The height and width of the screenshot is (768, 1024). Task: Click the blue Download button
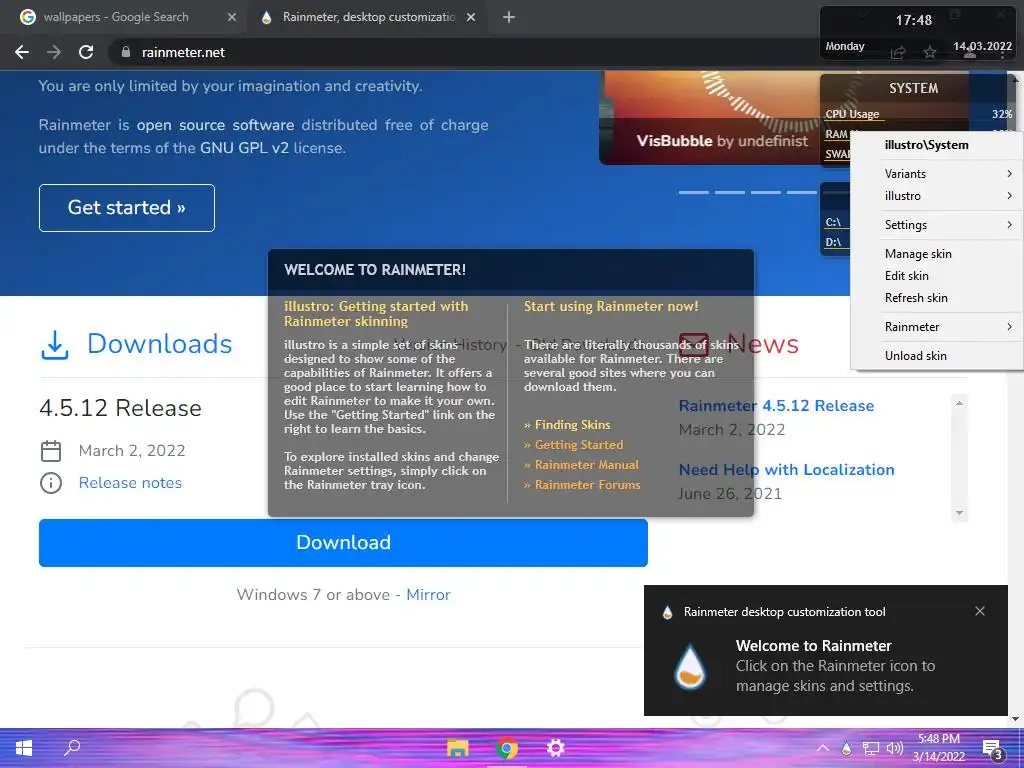[343, 543]
